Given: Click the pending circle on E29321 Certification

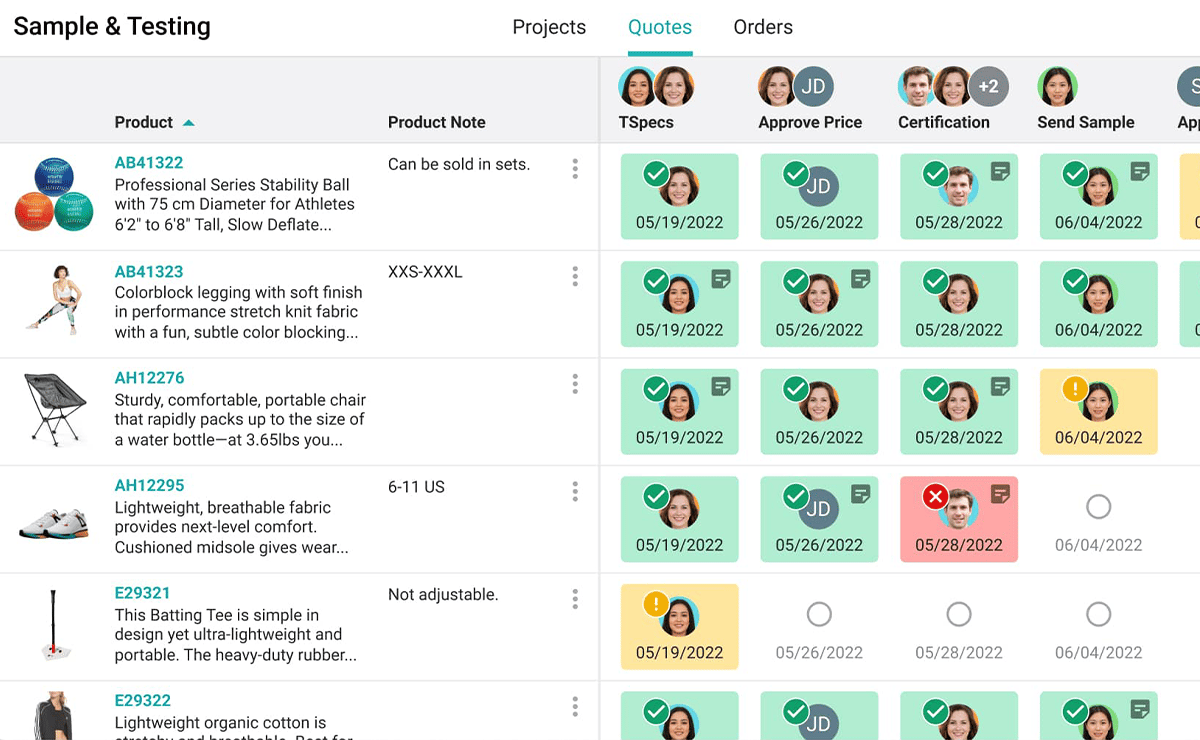Looking at the screenshot, I should [958, 614].
